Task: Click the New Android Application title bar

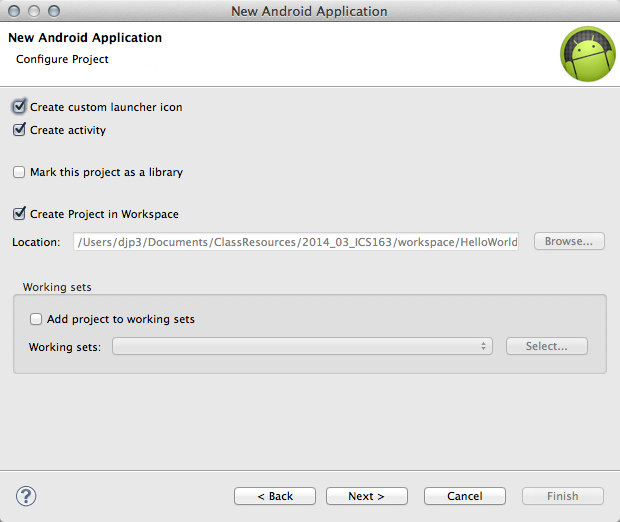Action: 309,11
